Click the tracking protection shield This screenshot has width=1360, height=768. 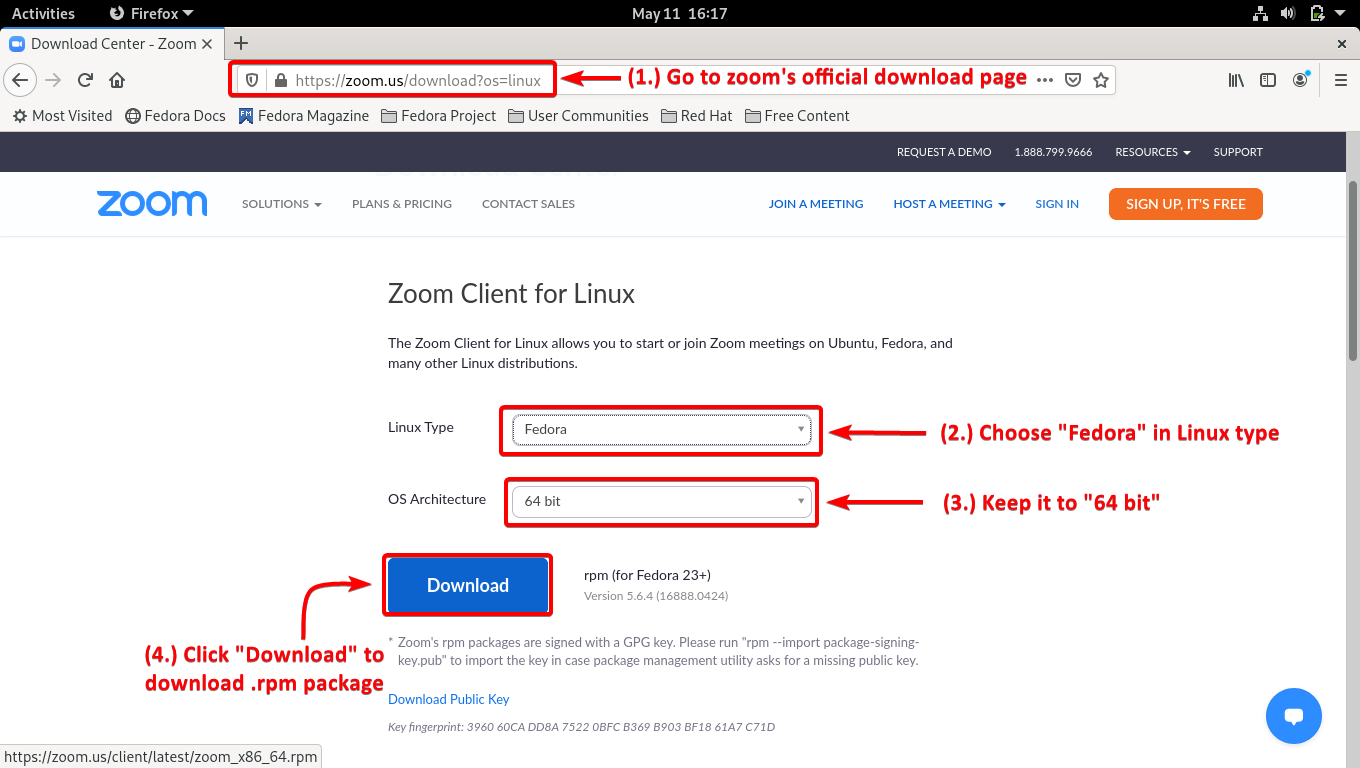(251, 79)
